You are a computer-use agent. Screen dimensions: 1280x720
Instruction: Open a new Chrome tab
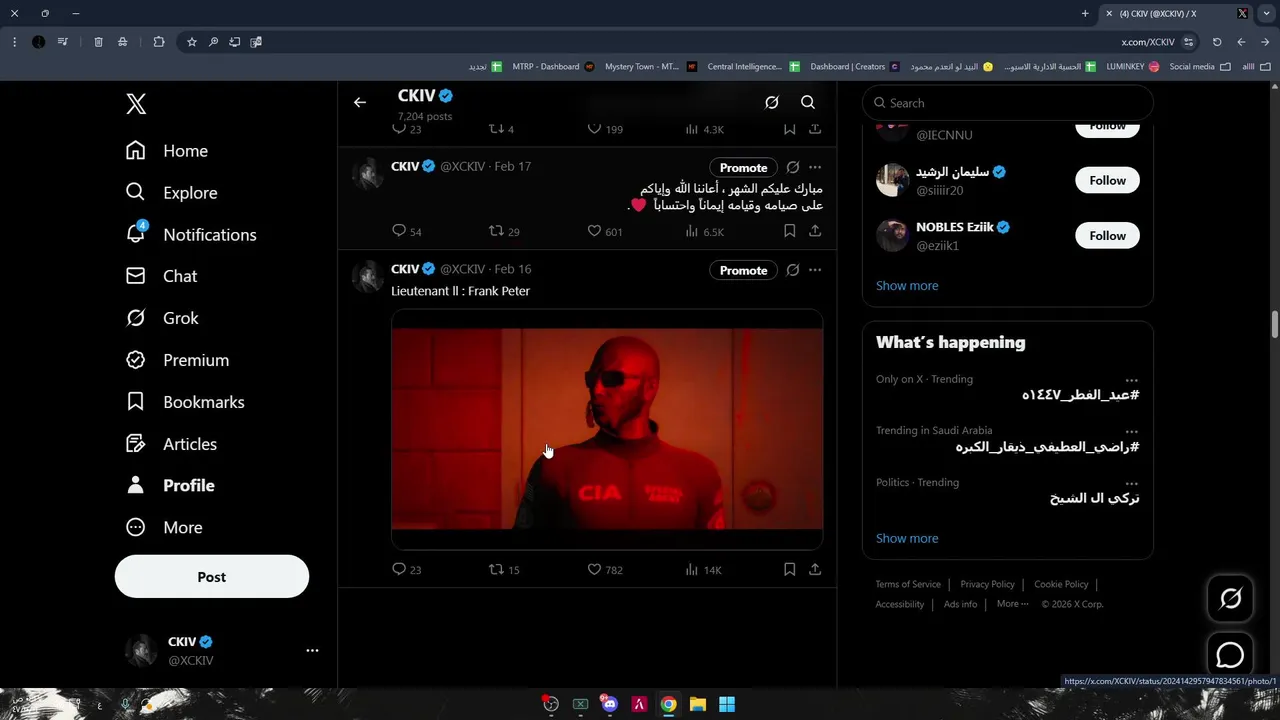point(1085,13)
